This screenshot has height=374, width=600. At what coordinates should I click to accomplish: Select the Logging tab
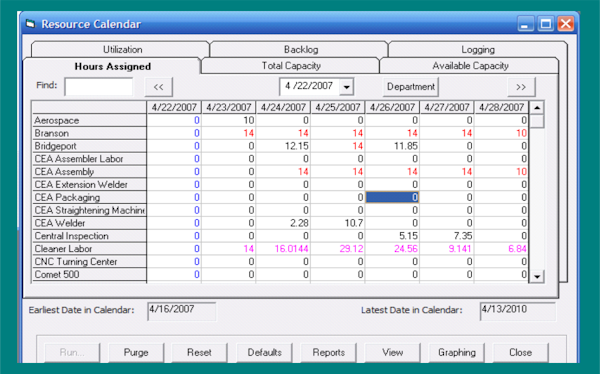pyautogui.click(x=478, y=49)
